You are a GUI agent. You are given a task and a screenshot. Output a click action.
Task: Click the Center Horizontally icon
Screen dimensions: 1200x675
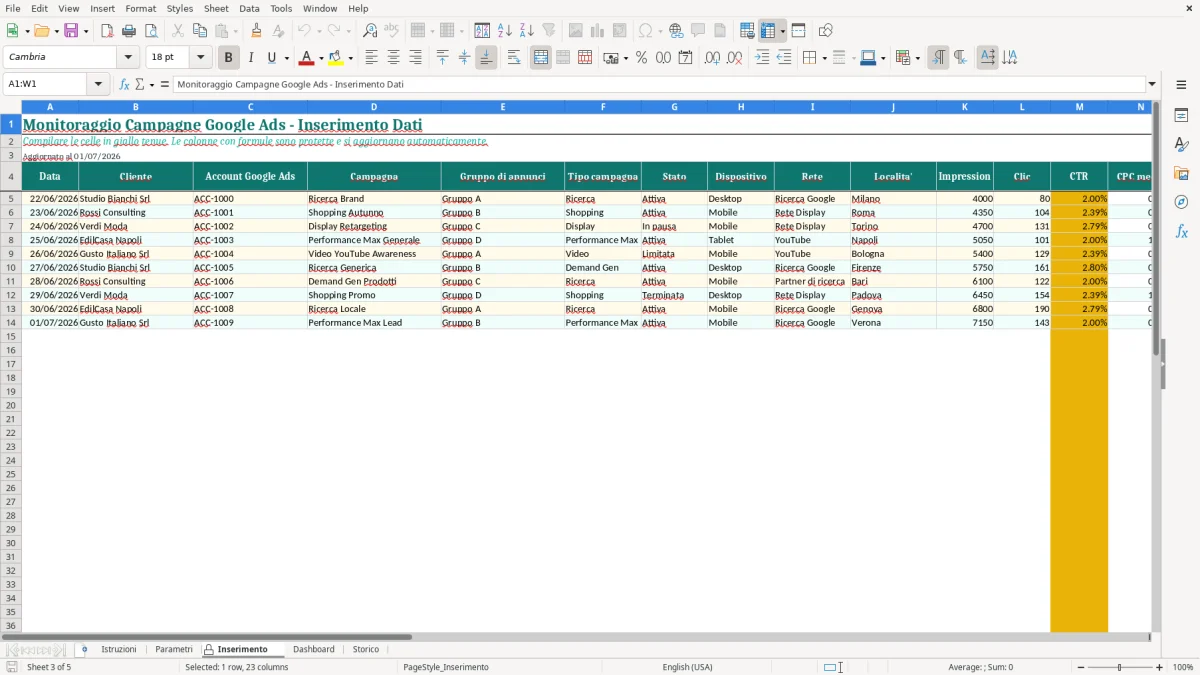(394, 58)
